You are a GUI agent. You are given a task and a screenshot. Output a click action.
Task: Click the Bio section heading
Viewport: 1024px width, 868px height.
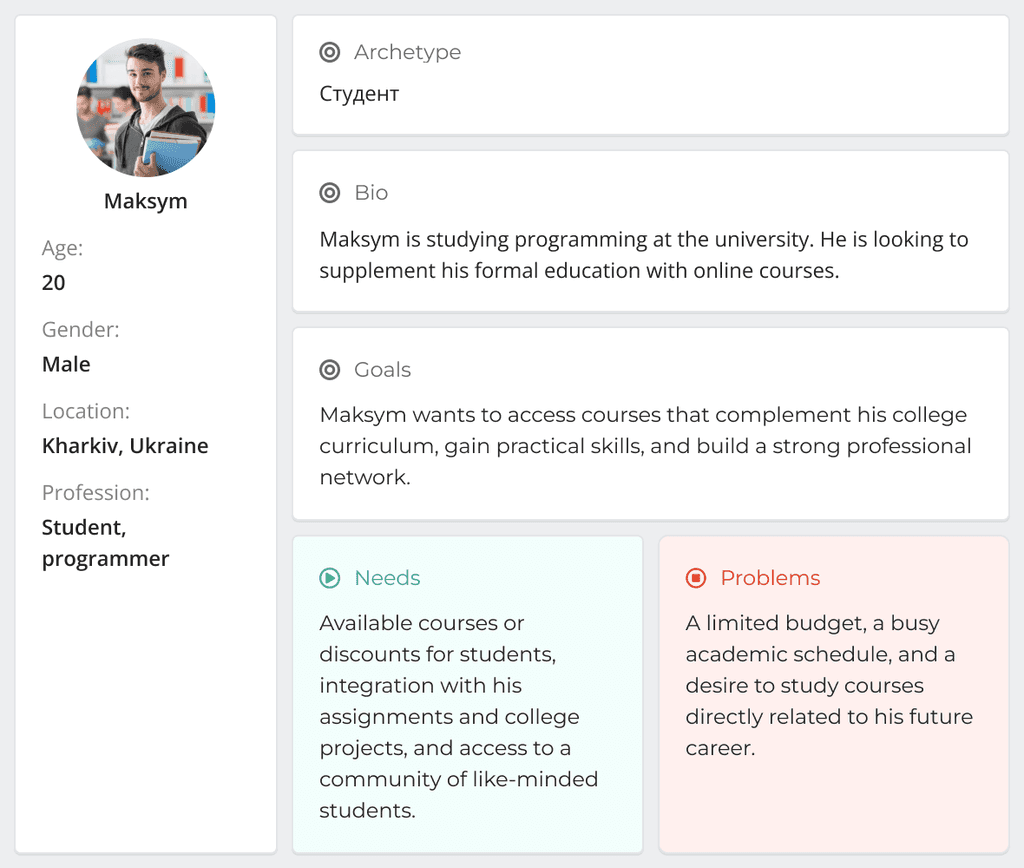(371, 193)
